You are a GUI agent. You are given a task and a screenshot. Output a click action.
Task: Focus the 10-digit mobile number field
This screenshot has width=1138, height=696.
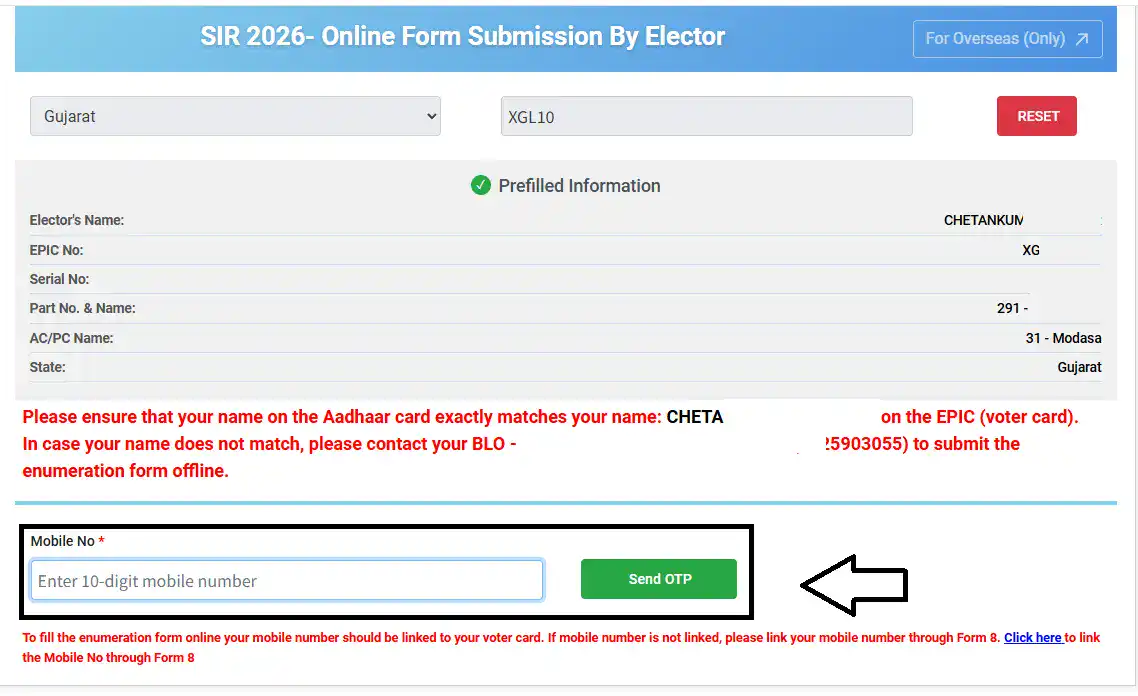click(287, 580)
